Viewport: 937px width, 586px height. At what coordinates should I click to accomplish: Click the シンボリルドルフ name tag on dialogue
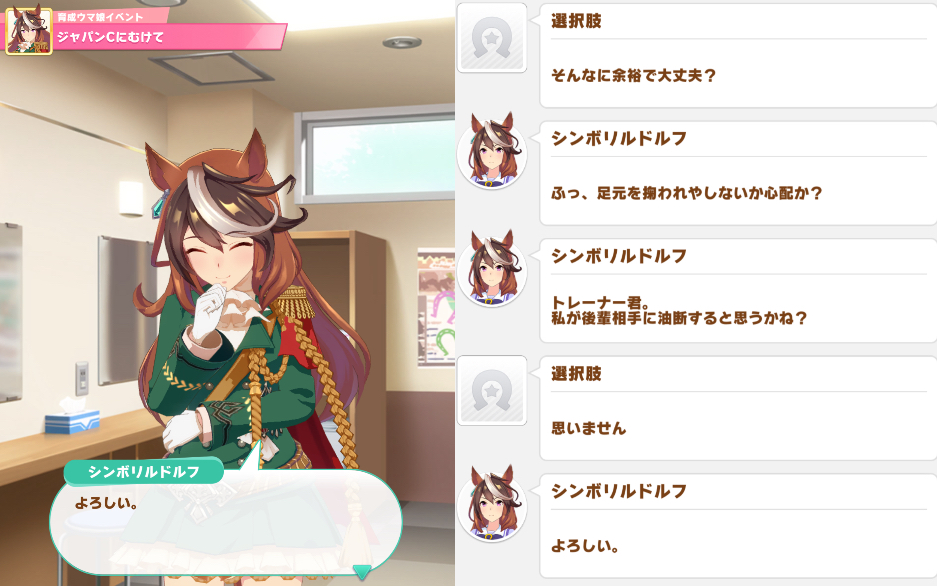point(143,472)
